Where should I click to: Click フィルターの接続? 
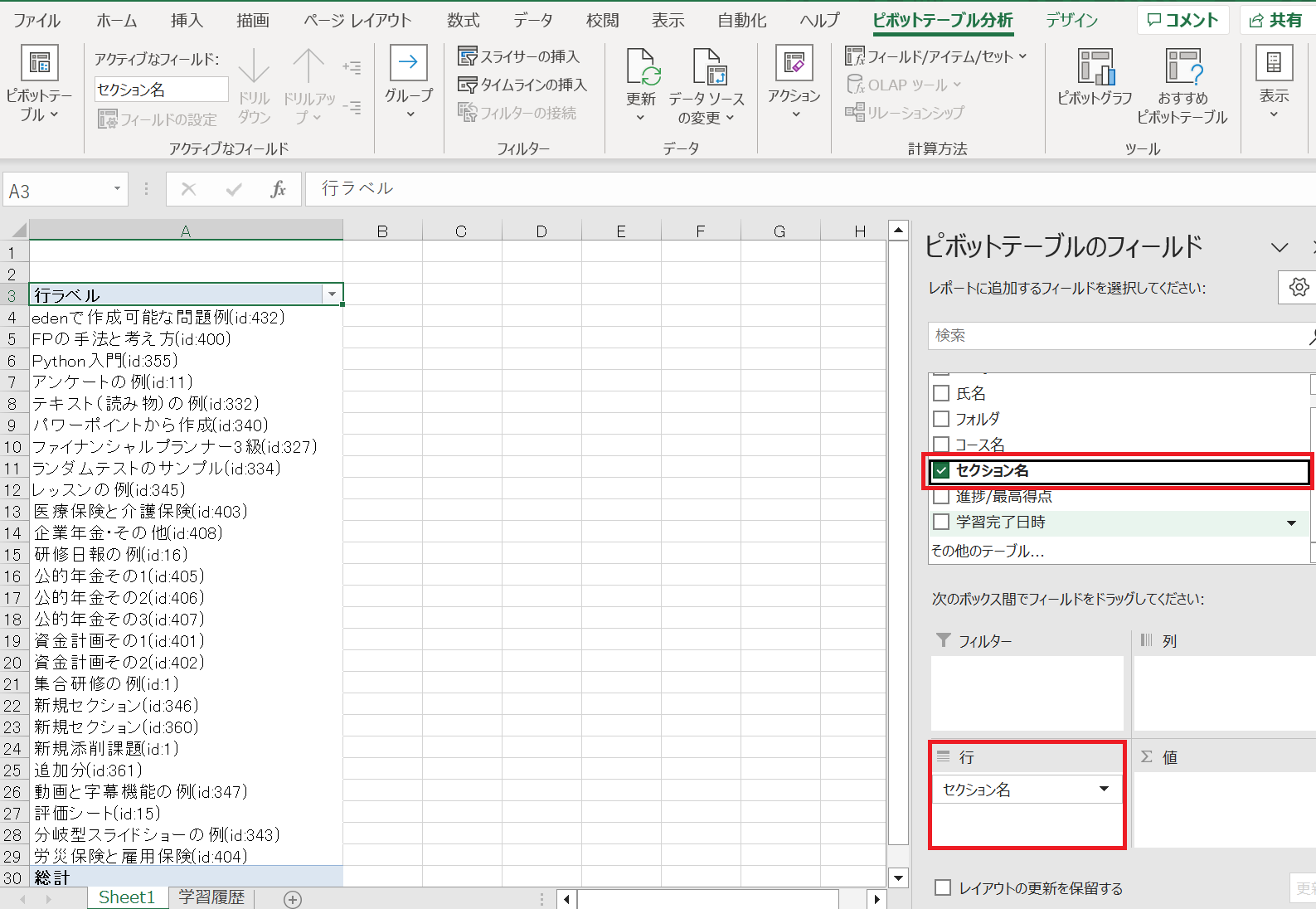tap(517, 112)
